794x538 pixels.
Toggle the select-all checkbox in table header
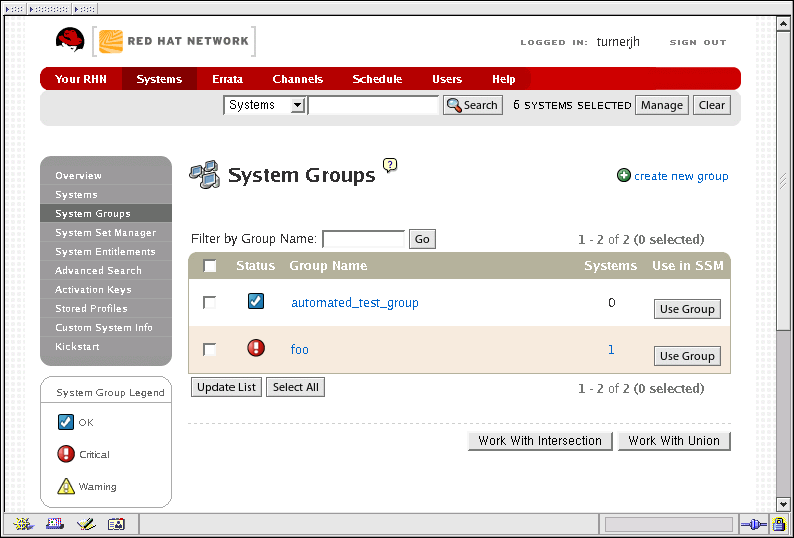point(210,265)
